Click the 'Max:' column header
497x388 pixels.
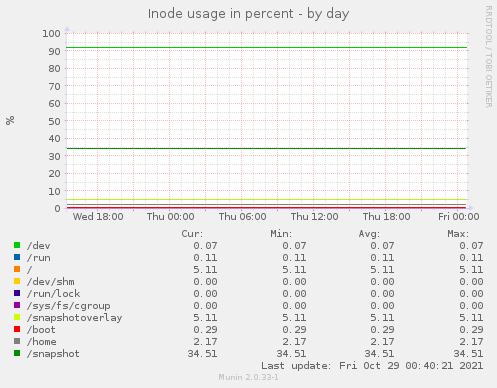pyautogui.click(x=458, y=234)
